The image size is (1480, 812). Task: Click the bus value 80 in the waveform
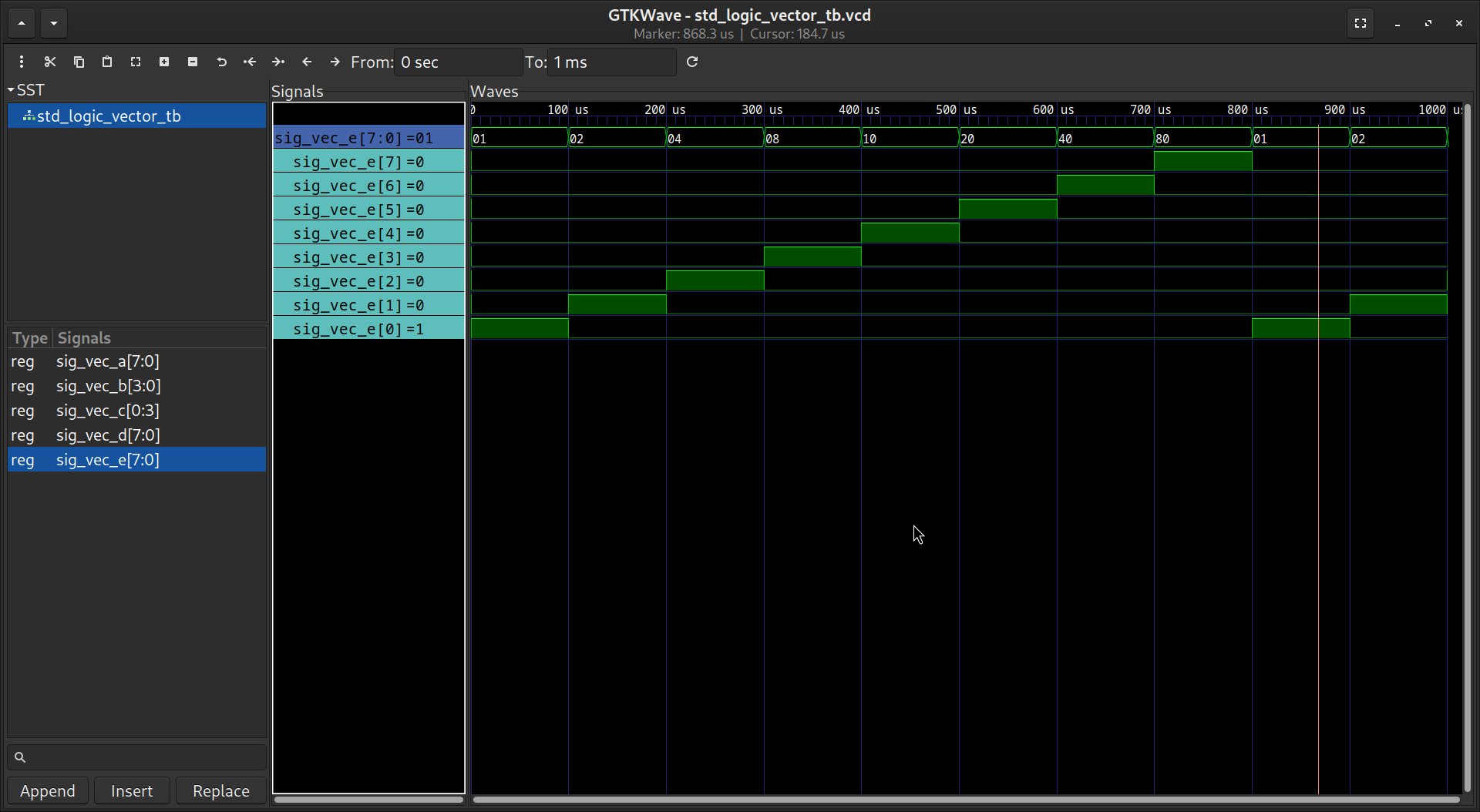point(1162,139)
